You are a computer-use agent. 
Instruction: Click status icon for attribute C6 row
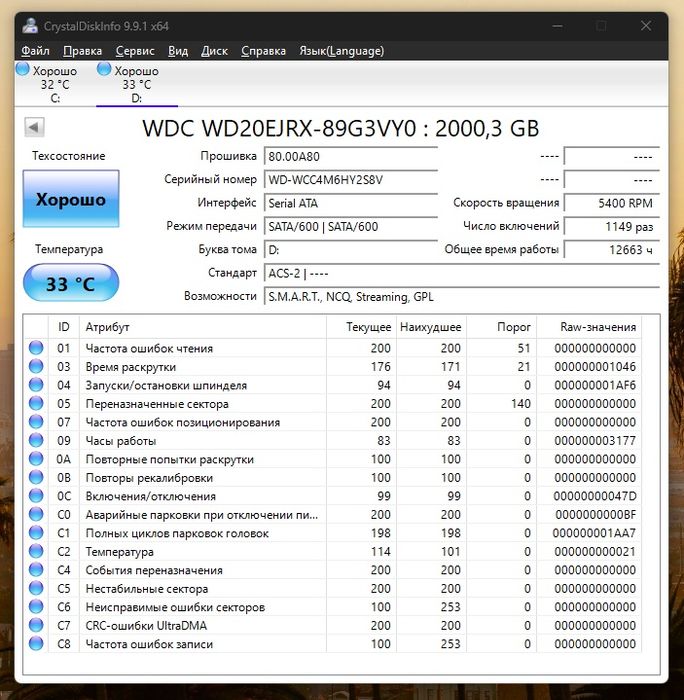pos(36,607)
